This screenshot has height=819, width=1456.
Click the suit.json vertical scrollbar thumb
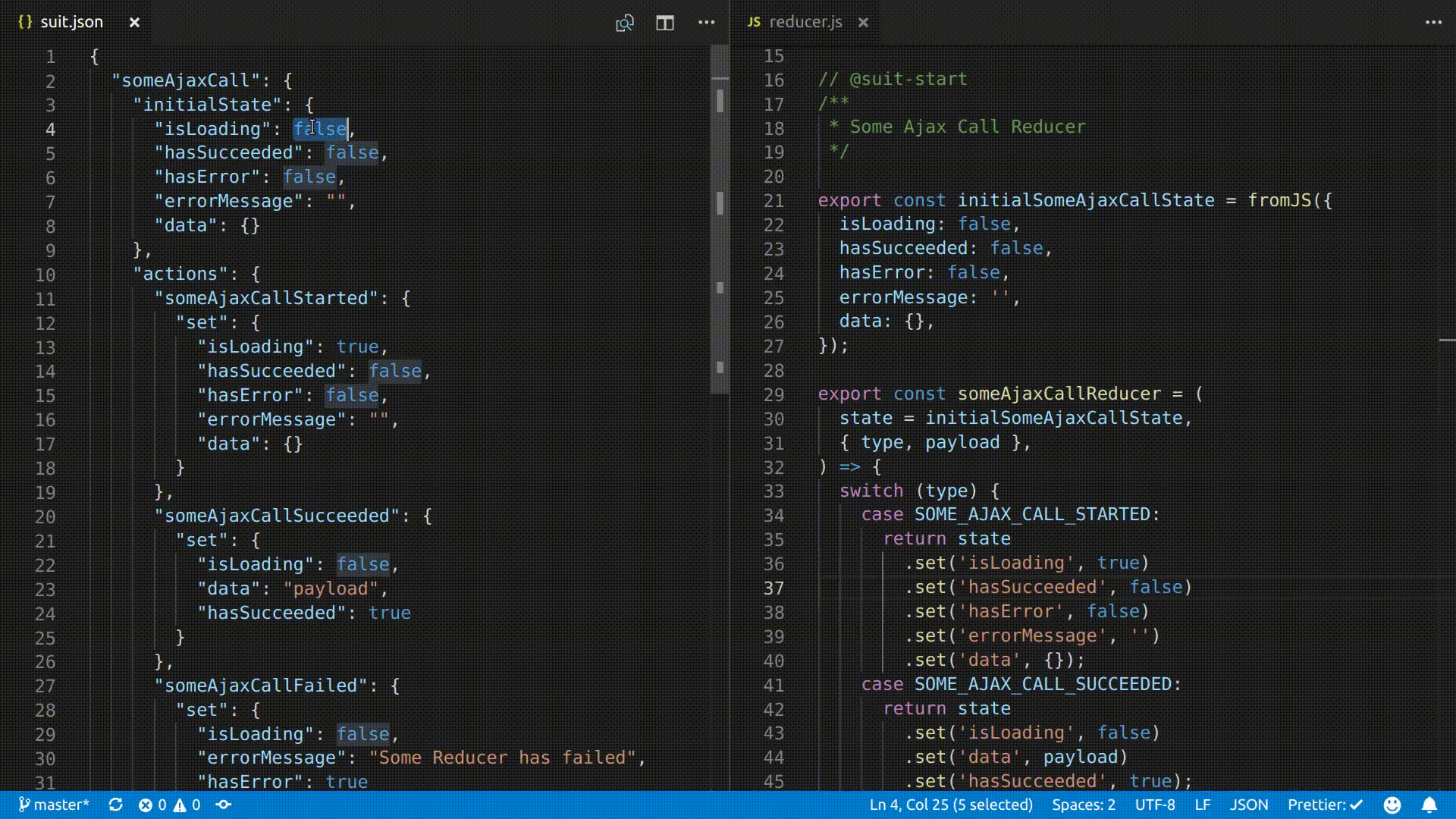[720, 220]
